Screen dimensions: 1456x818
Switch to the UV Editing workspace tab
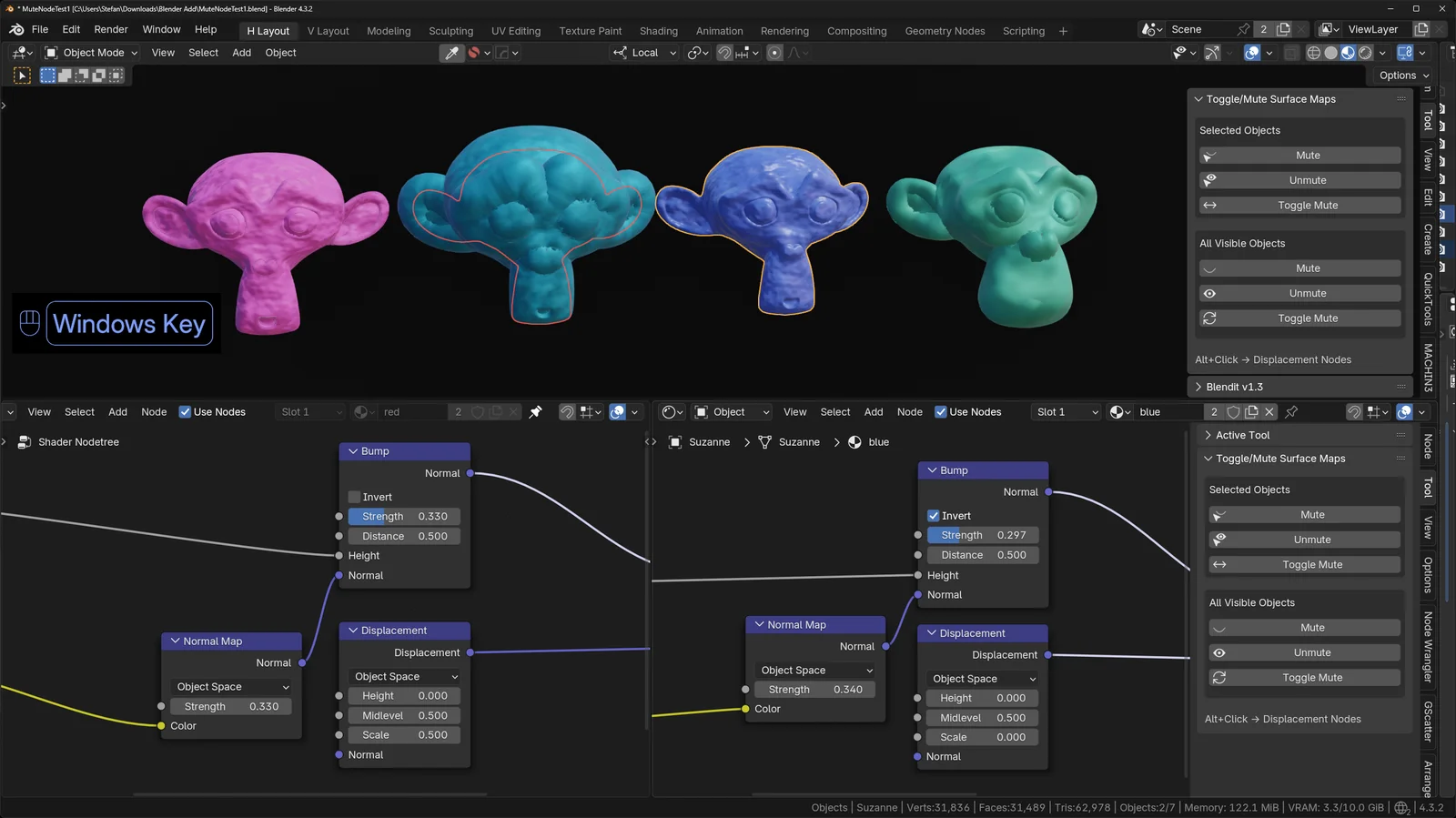[x=516, y=31]
